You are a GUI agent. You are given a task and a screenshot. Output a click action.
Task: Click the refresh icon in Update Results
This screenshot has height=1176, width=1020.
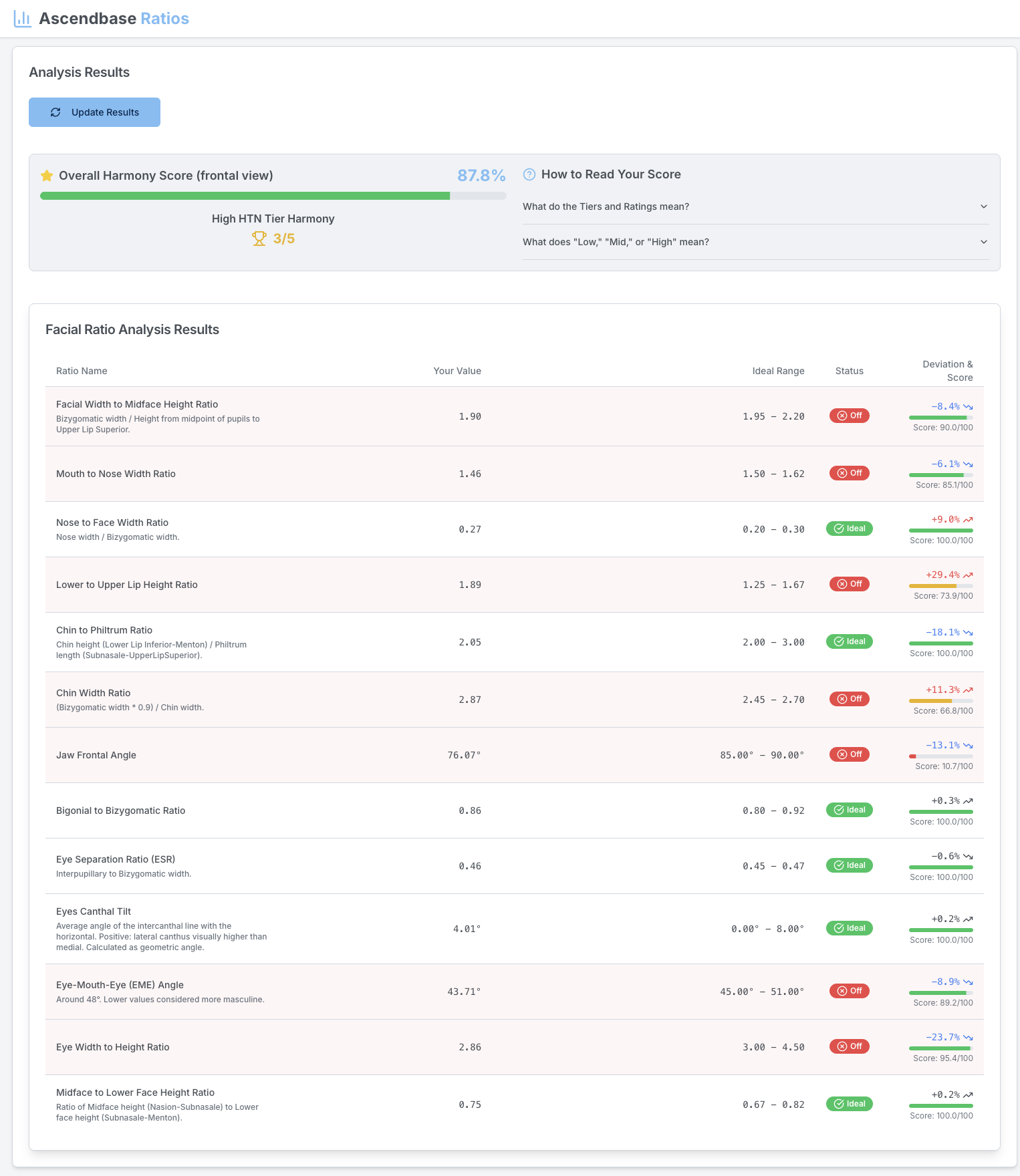coord(55,112)
